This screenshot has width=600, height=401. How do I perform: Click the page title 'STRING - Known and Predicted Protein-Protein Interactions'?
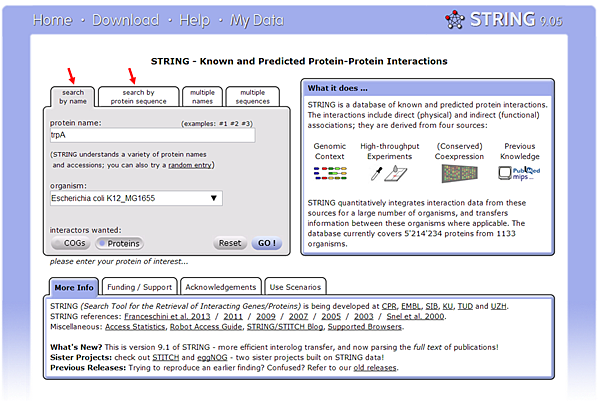[x=299, y=61]
